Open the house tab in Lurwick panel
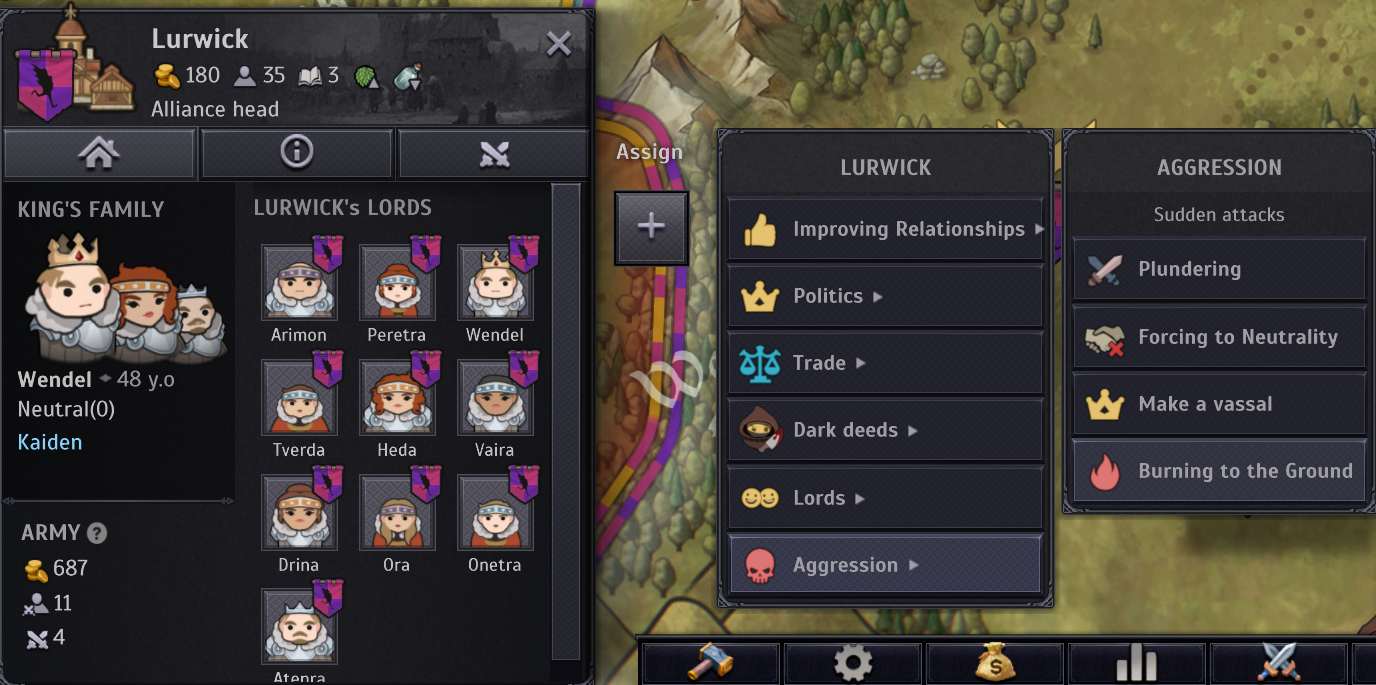1376x685 pixels. (x=99, y=153)
